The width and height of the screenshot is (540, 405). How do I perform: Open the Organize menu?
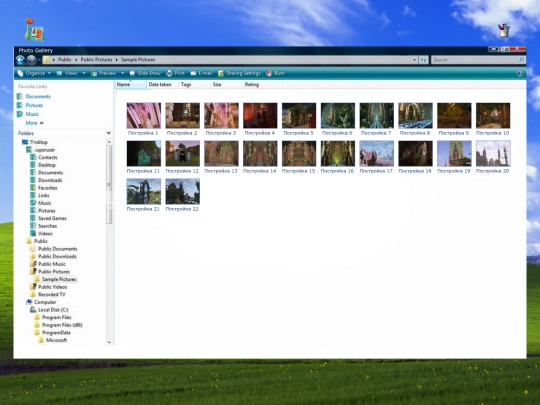pos(34,73)
